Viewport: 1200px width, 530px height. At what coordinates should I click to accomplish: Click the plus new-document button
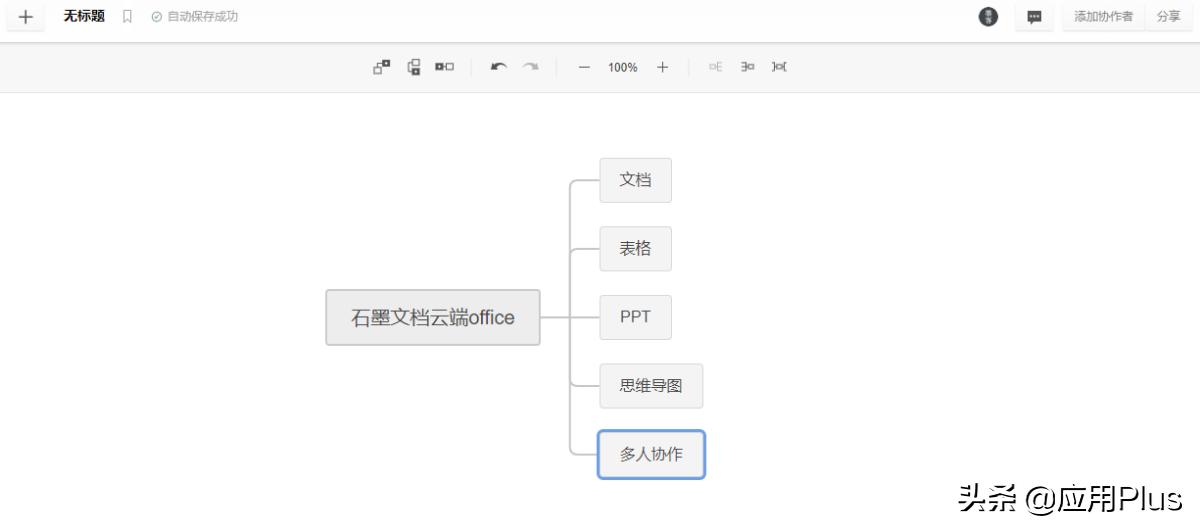click(26, 17)
